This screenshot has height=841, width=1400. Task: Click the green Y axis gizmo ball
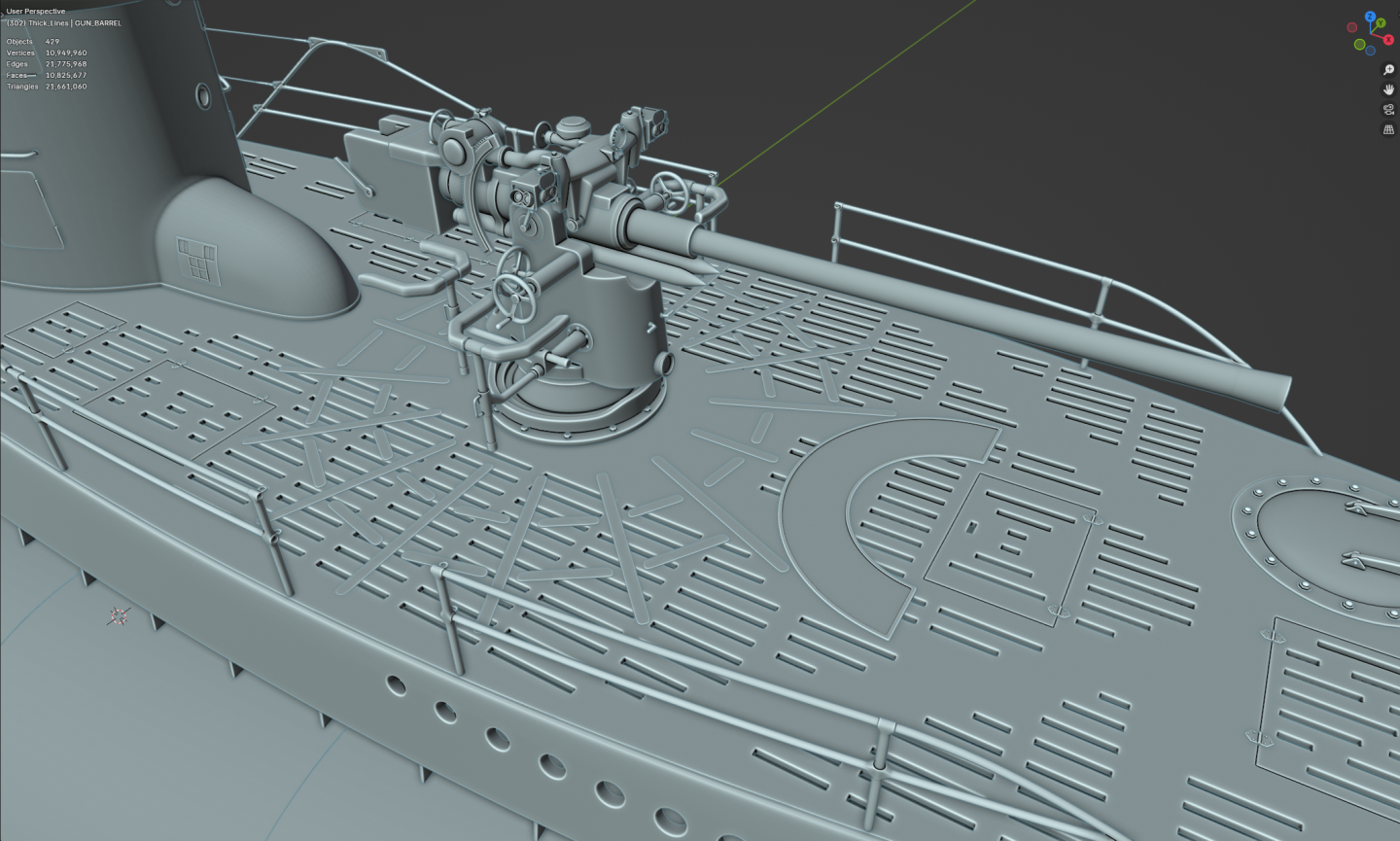(x=1381, y=22)
